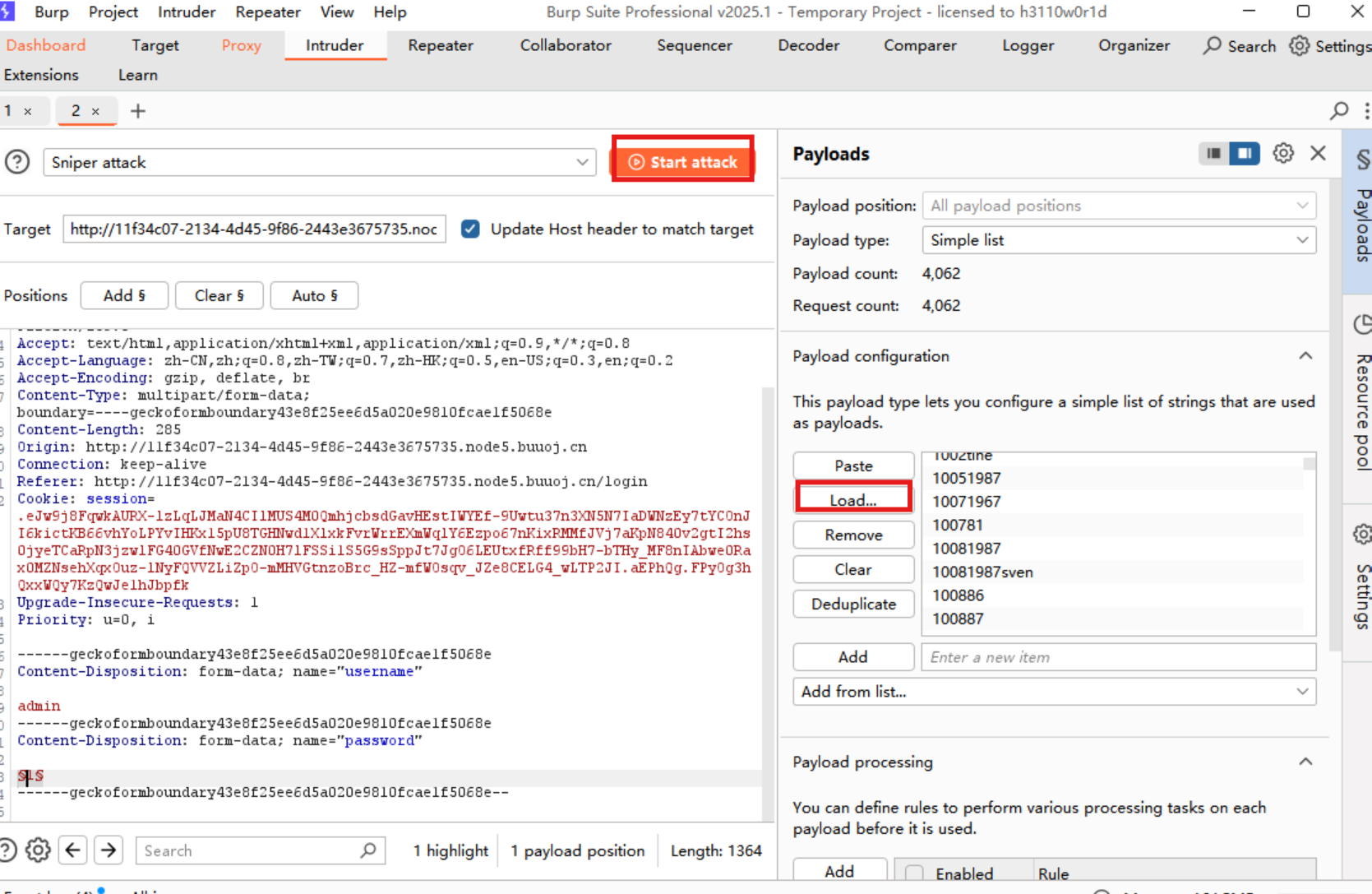
Task: Click the Auto § position button
Action: (314, 295)
